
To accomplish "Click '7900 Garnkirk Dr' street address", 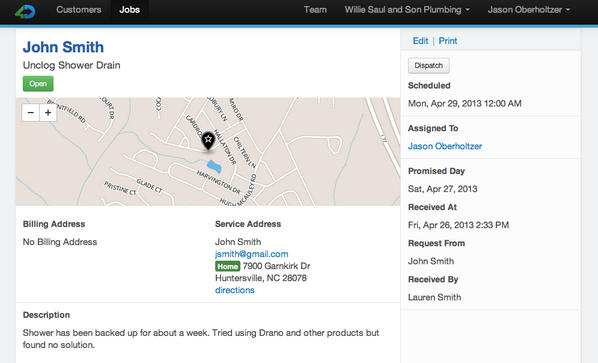I will click(x=276, y=266).
